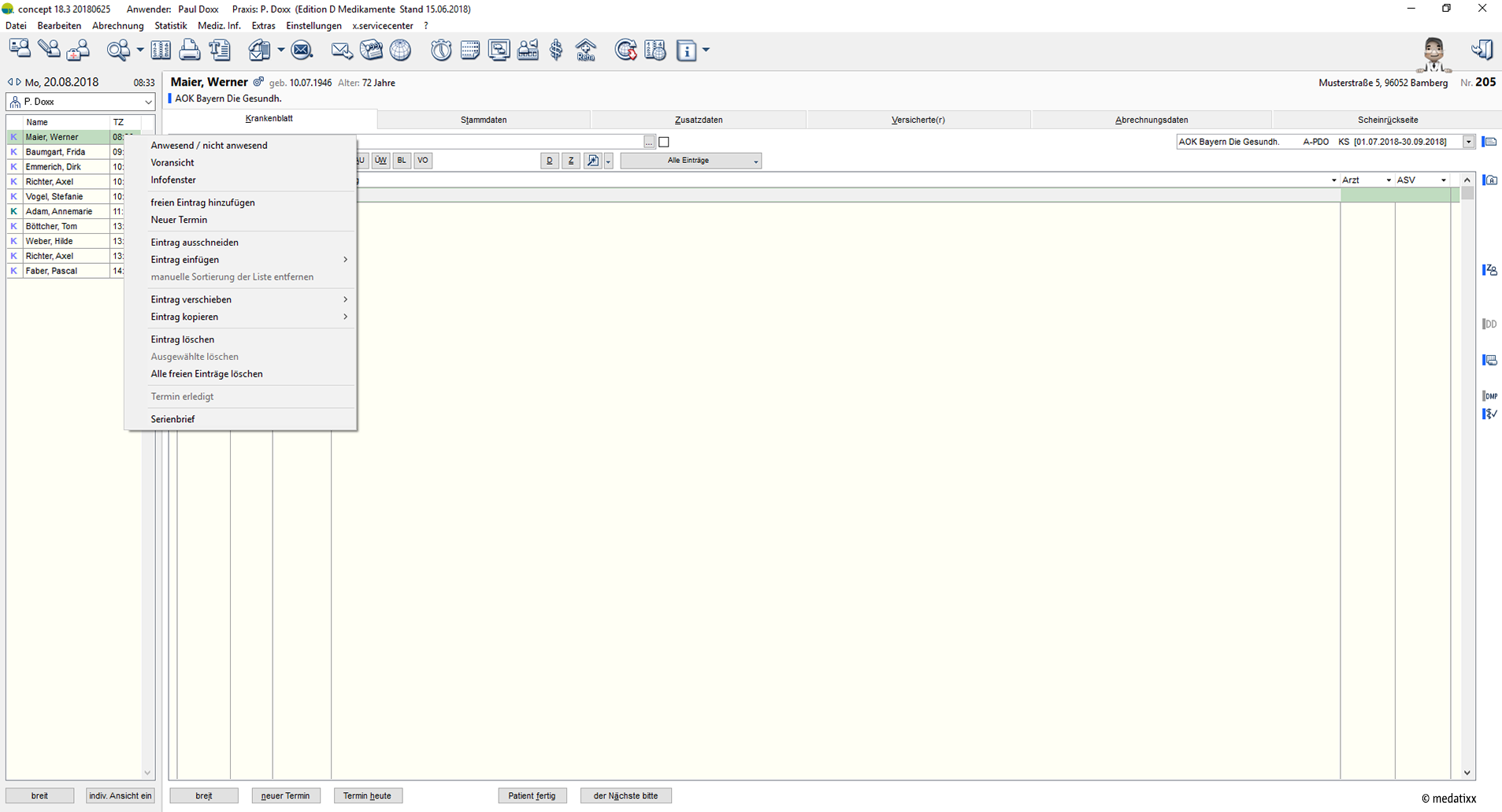1502x812 pixels.
Task: Click the printer icon in the toolbar
Action: click(x=190, y=50)
